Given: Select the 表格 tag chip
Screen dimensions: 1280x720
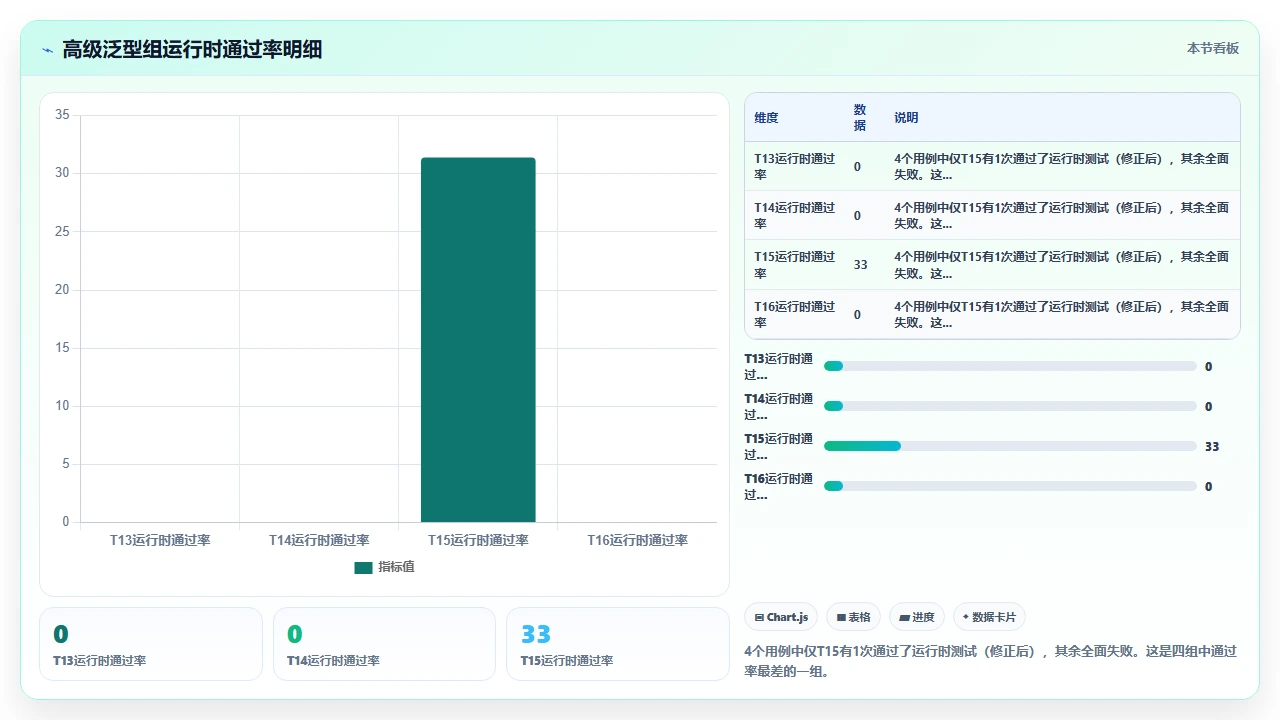Looking at the screenshot, I should tap(853, 617).
